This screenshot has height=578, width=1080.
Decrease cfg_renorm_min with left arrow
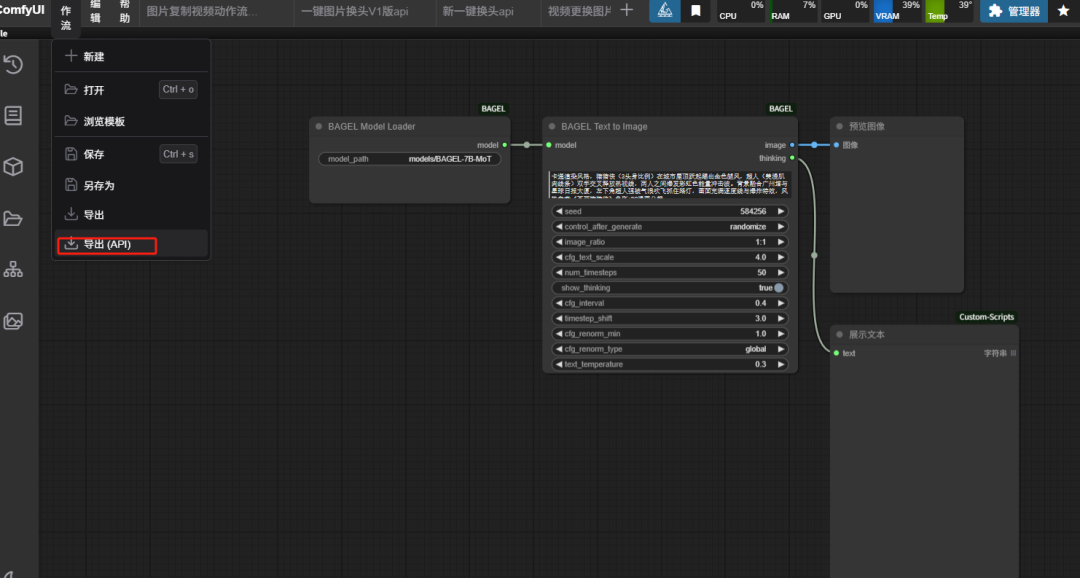[559, 334]
